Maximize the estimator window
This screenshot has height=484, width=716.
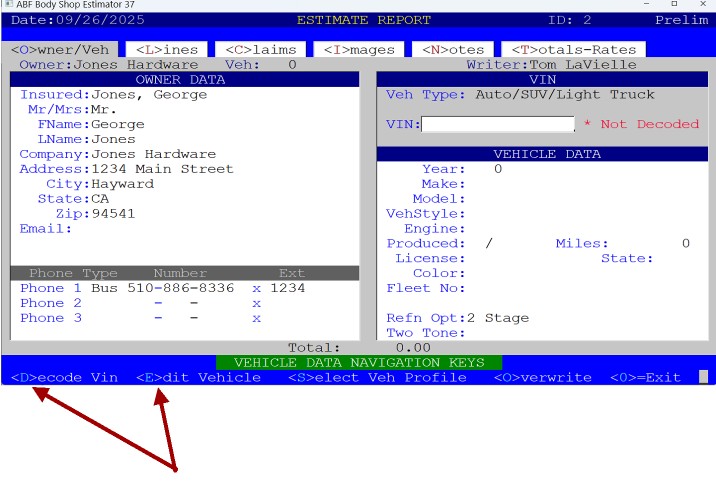[673, 5]
